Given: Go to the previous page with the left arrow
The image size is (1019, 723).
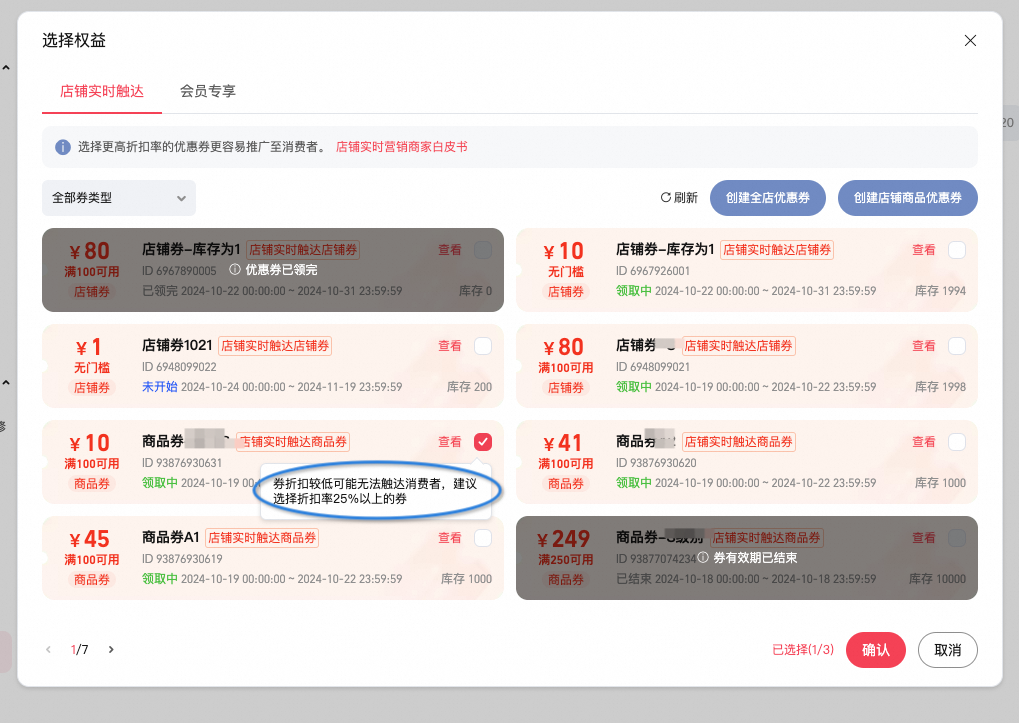Looking at the screenshot, I should point(48,649).
